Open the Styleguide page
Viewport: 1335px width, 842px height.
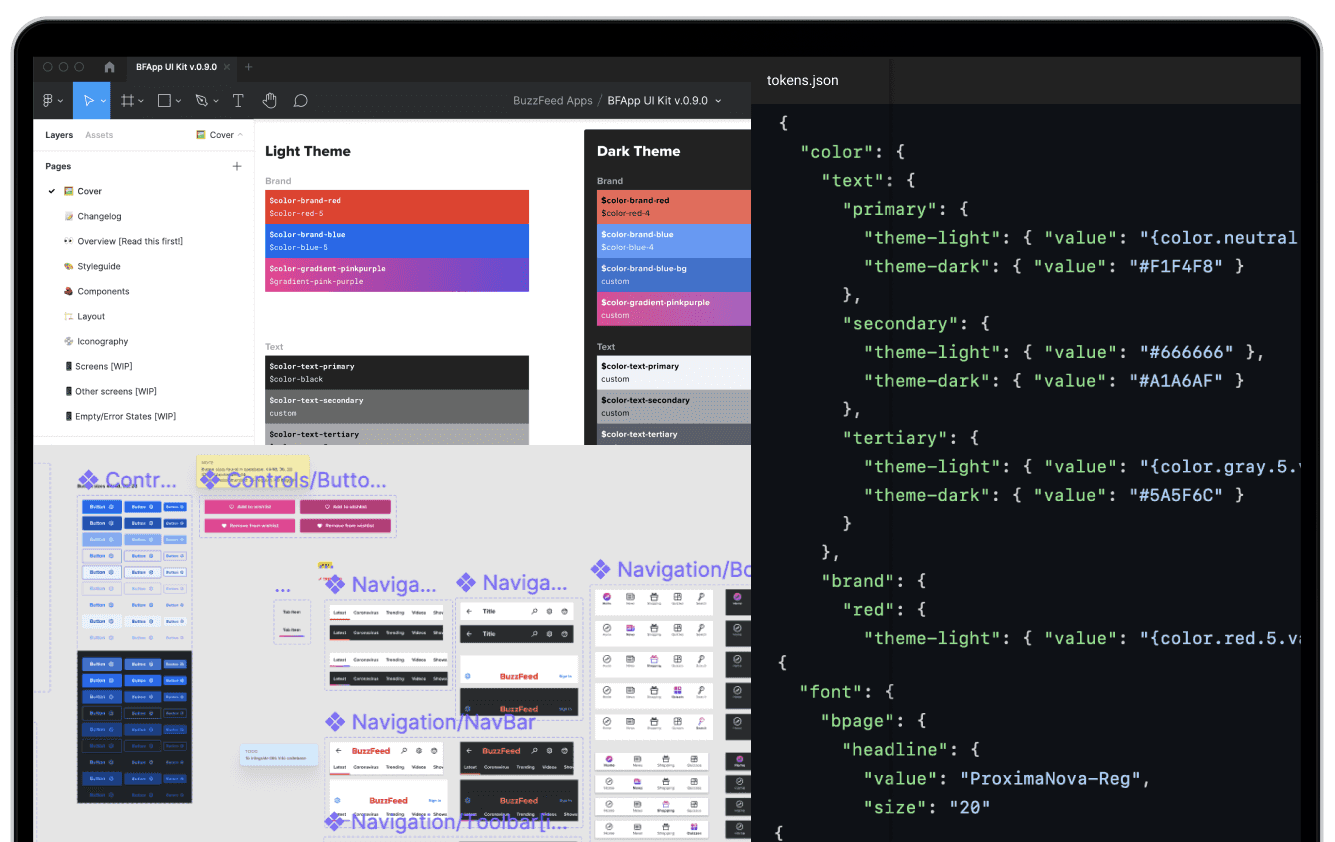tap(99, 266)
